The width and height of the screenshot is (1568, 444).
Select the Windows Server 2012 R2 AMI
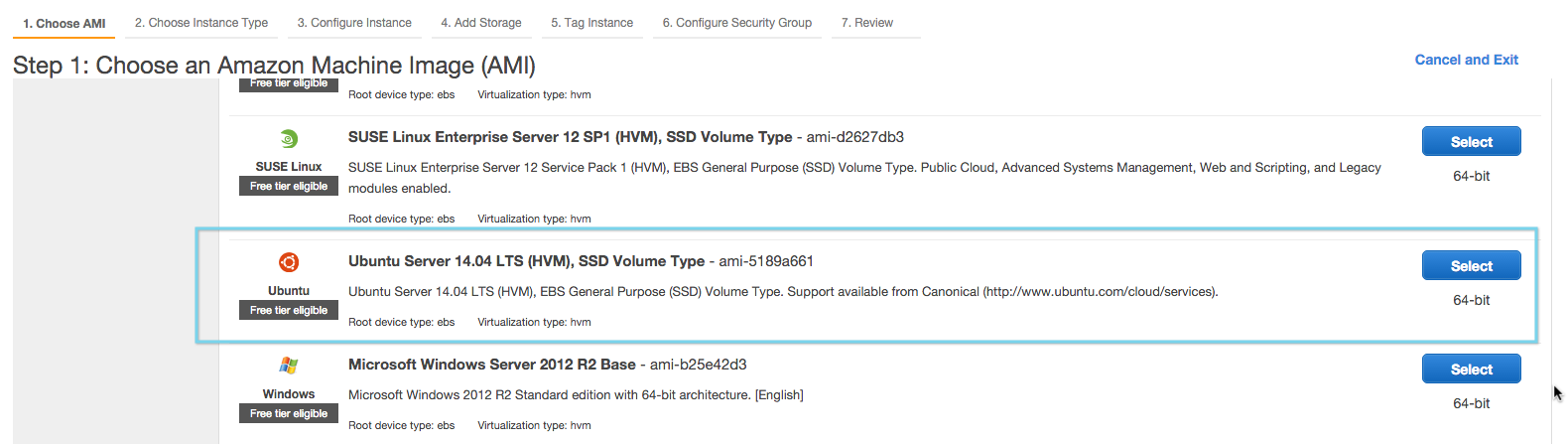click(x=1471, y=370)
